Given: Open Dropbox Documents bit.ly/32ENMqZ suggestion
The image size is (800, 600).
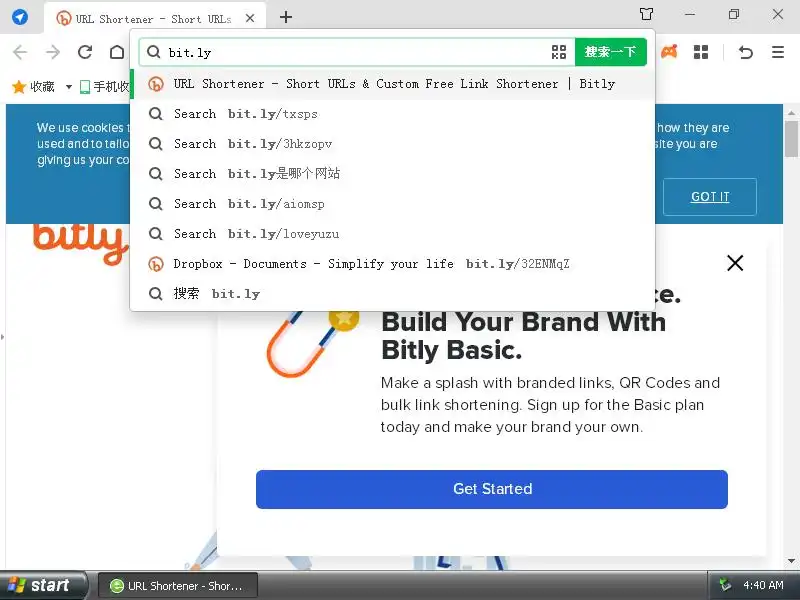Looking at the screenshot, I should (x=393, y=264).
